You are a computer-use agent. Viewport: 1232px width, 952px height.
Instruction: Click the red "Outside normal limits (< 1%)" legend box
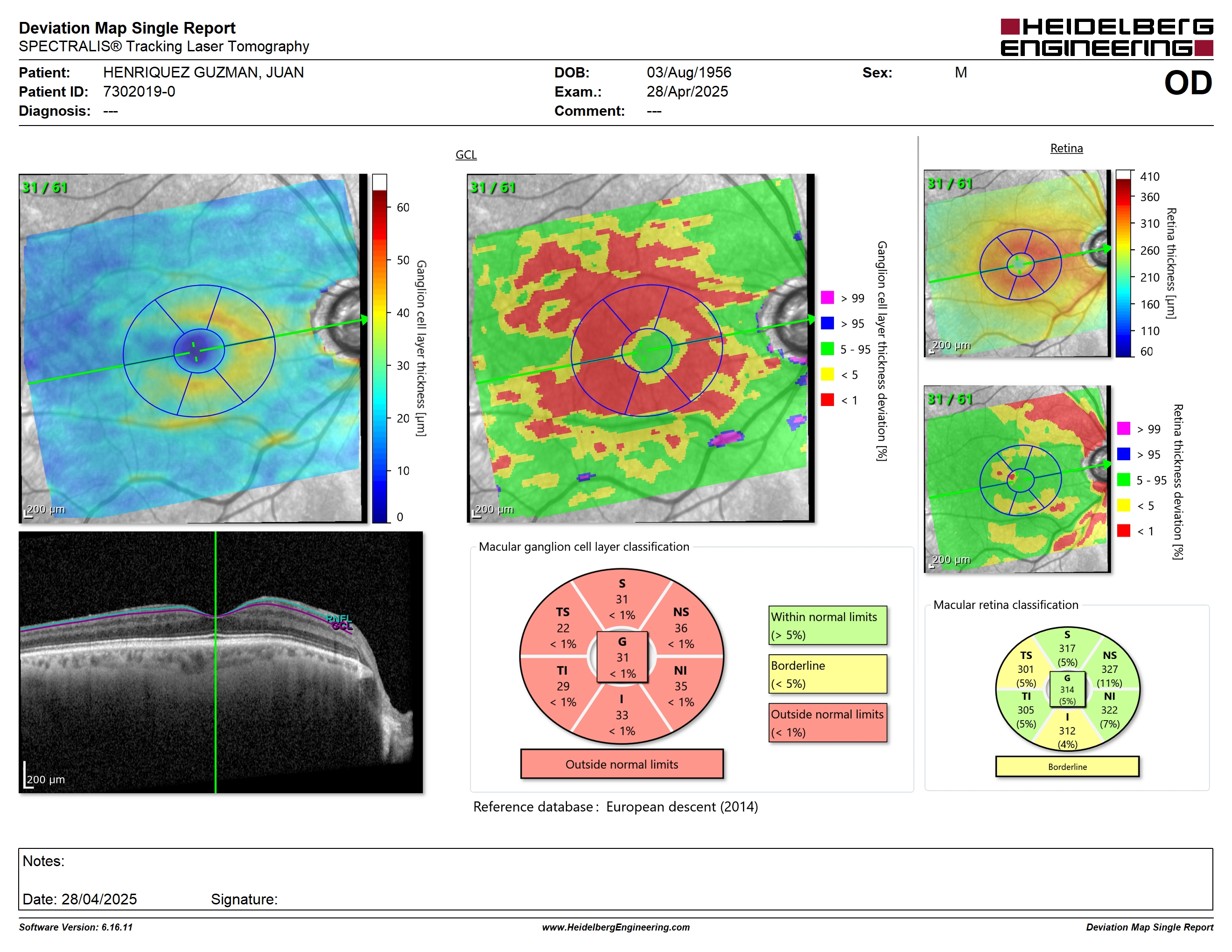pos(827,722)
